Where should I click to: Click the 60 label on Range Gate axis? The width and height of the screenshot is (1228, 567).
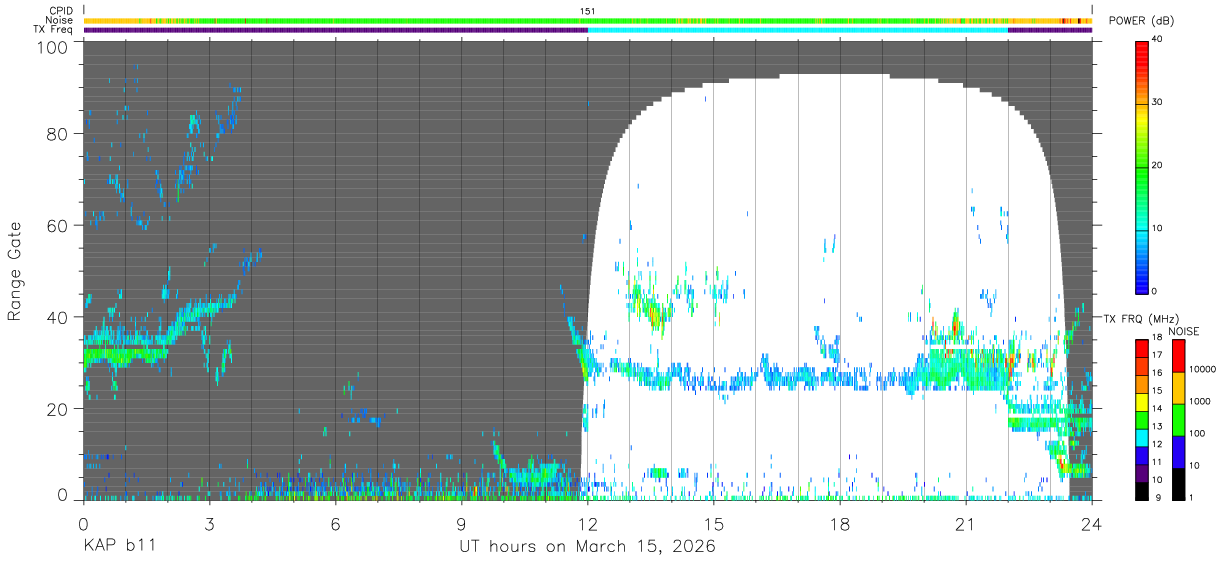tap(57, 226)
